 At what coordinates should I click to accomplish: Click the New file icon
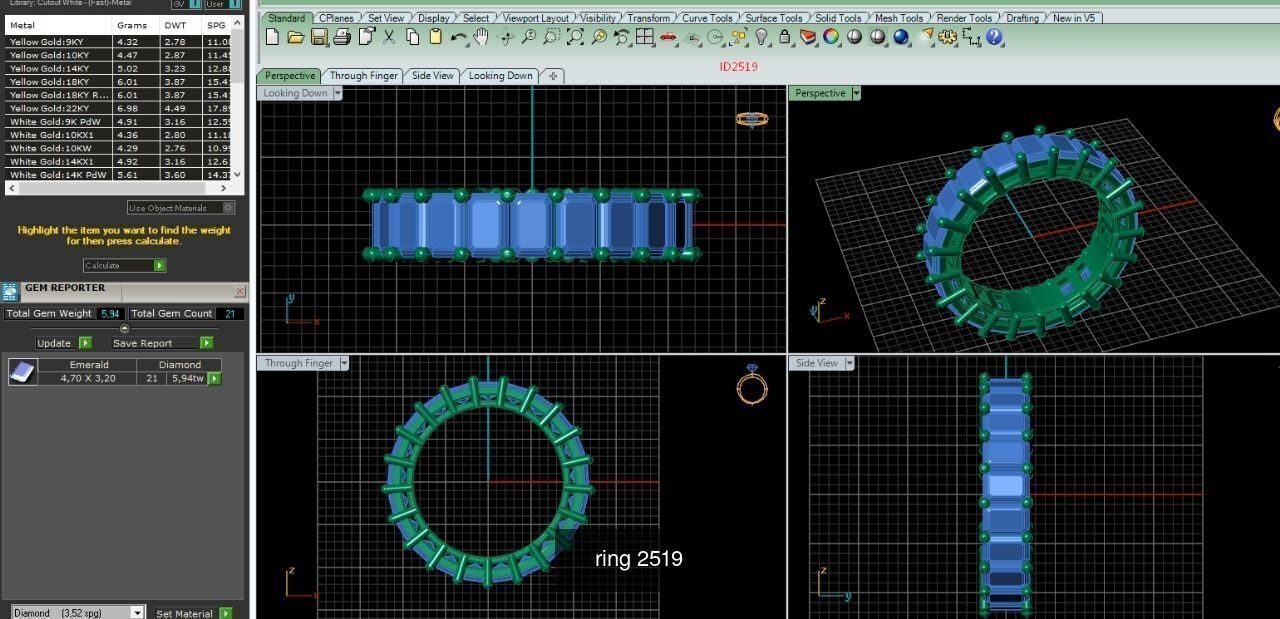click(272, 37)
